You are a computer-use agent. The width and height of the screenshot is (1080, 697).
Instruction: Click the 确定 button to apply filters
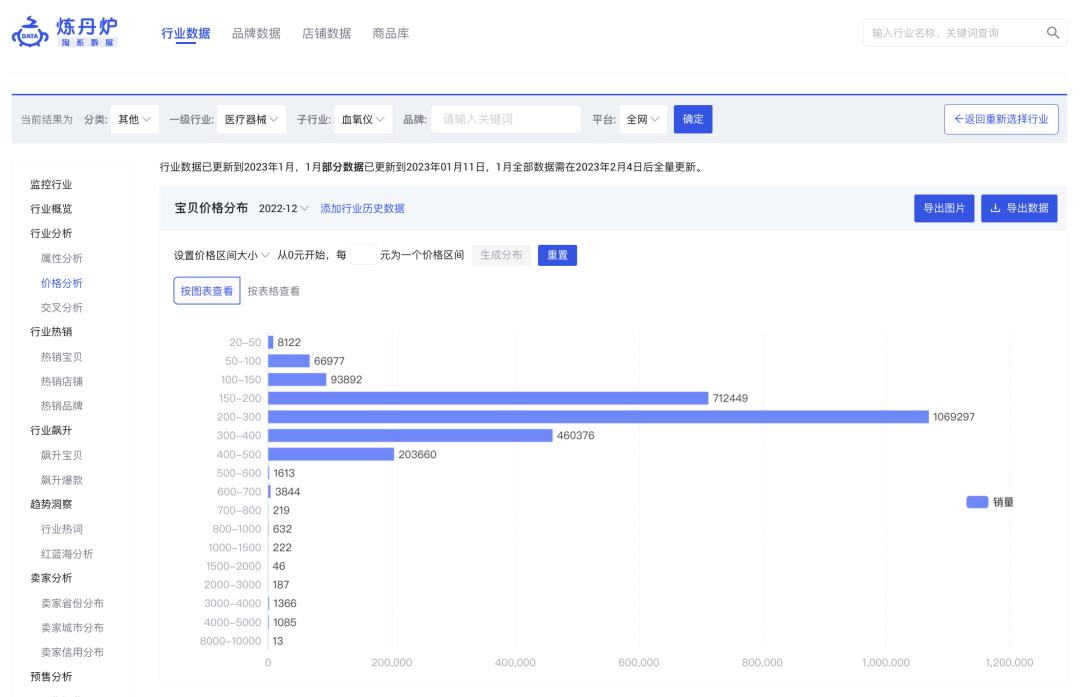(693, 118)
